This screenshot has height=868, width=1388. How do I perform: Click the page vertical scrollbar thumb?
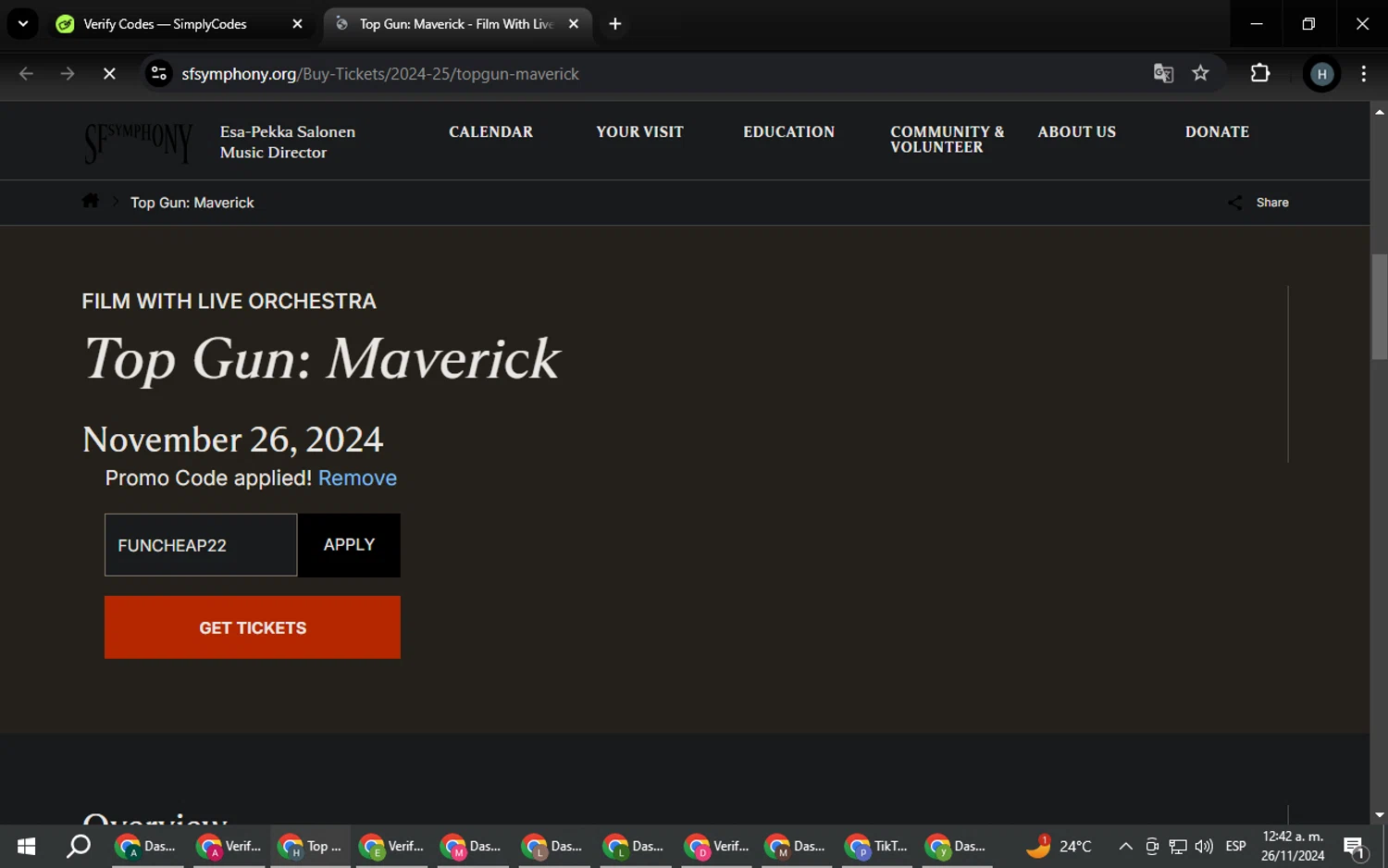(1379, 306)
